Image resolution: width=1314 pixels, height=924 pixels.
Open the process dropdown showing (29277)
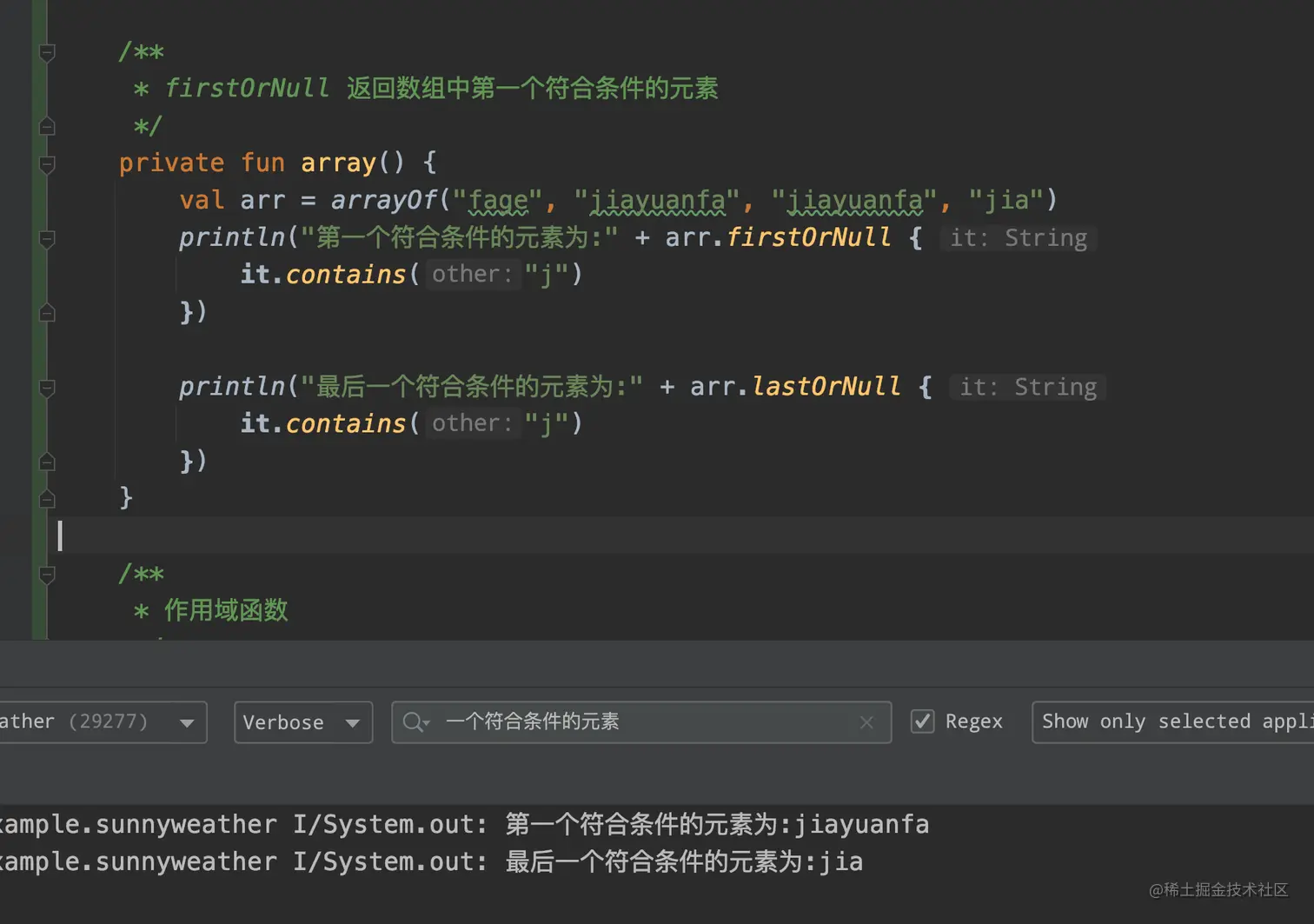103,722
